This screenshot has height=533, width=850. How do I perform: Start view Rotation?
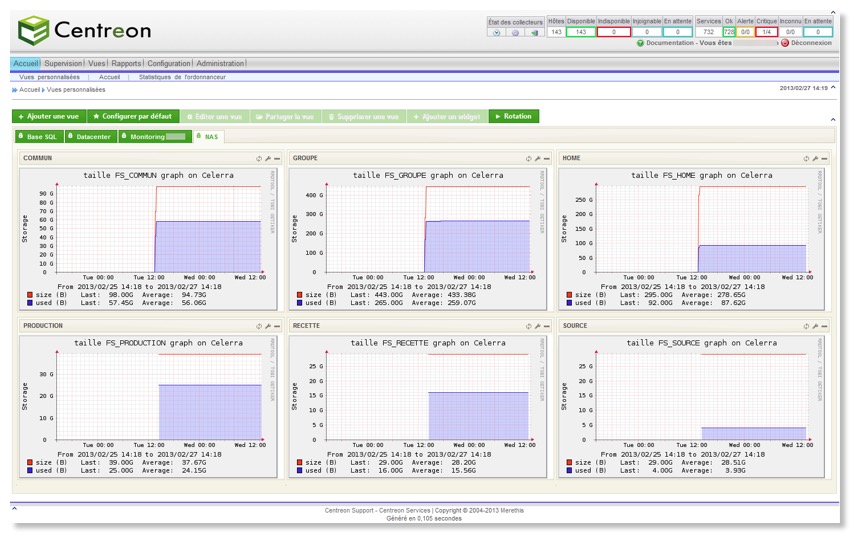point(513,116)
